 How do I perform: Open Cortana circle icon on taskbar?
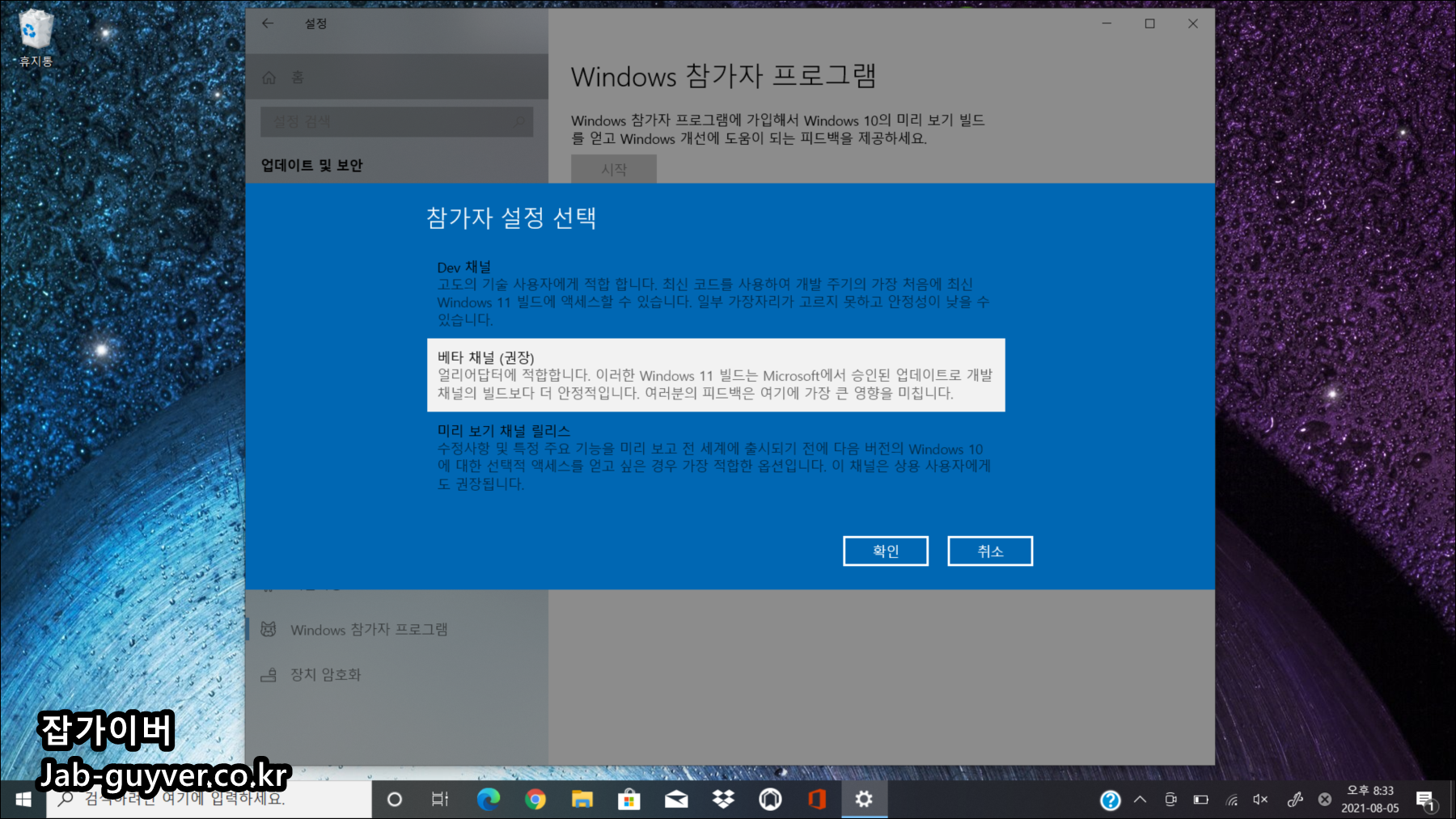coord(395,800)
